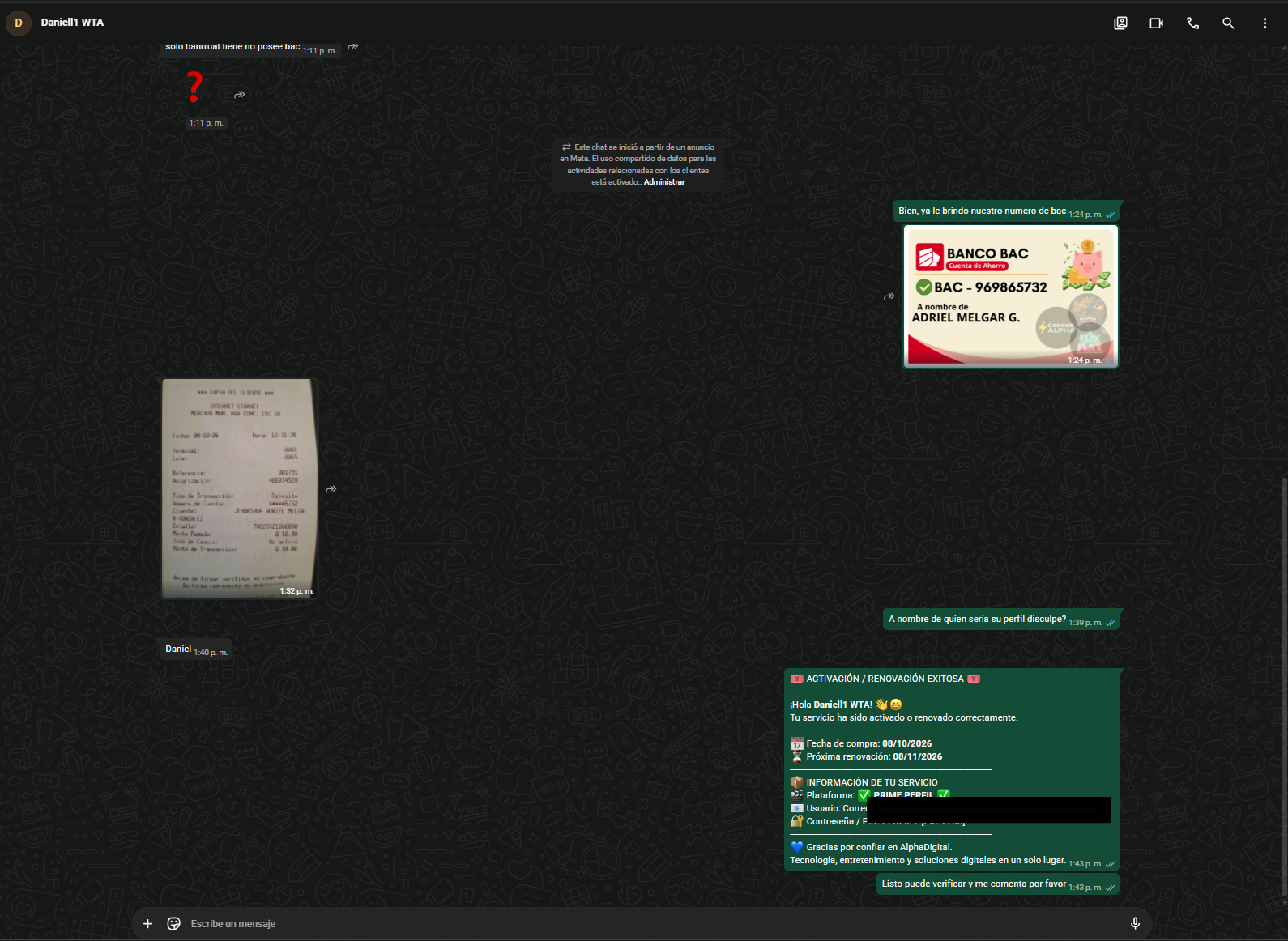Click the "Administrar" link in the notice
Image resolution: width=1288 pixels, height=941 pixels.
point(664,182)
